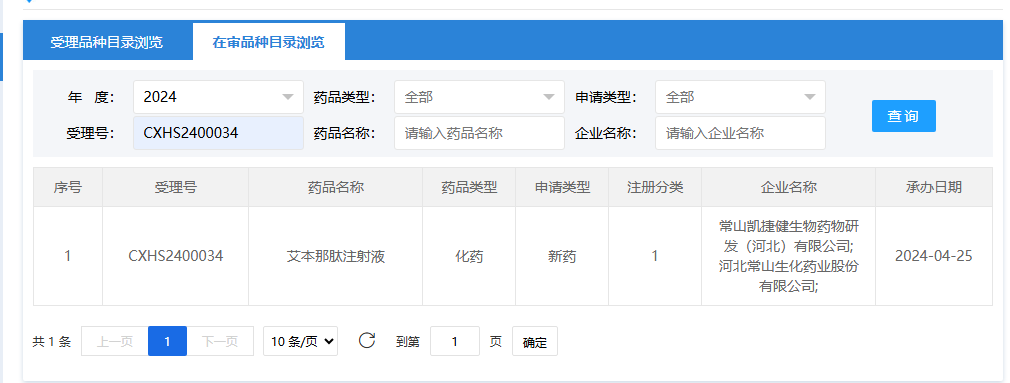Focus the 受理号 input field
Viewport: 1010px width, 383px height.
pos(218,133)
